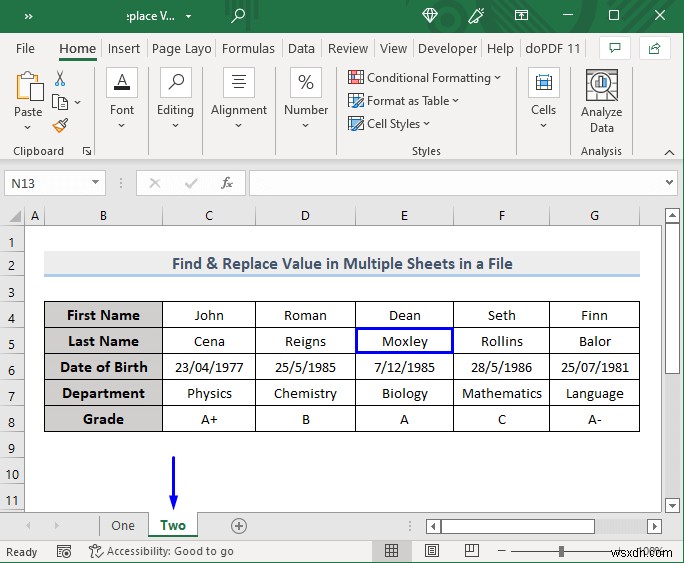Open Conditional Formatting dropdown
This screenshot has height=563, width=684.
424,78
